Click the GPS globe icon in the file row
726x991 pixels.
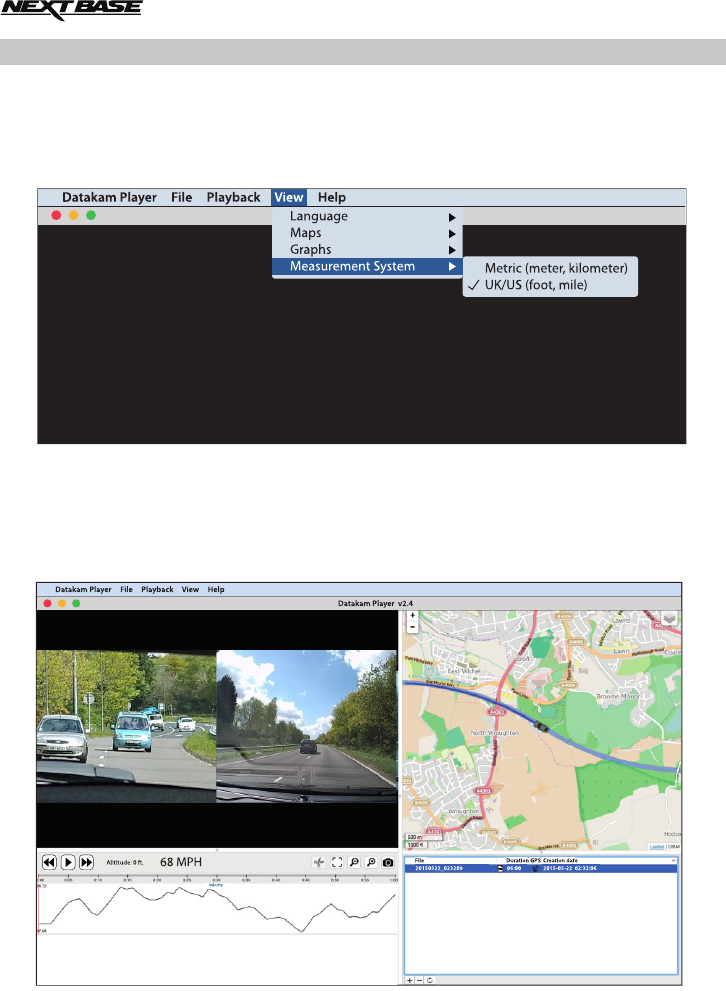[536, 868]
